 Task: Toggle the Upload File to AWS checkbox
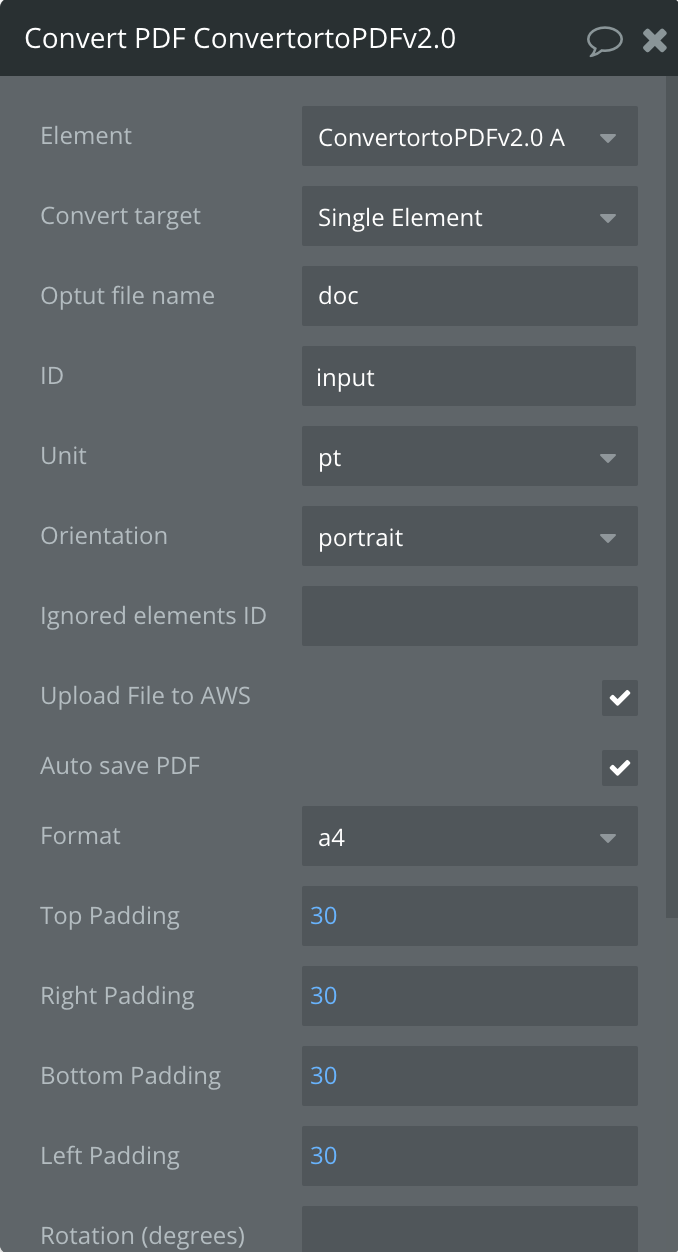pos(619,698)
